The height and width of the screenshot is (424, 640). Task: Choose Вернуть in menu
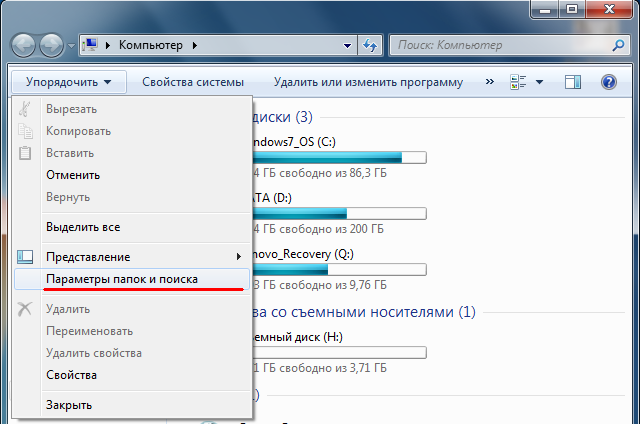point(132,197)
